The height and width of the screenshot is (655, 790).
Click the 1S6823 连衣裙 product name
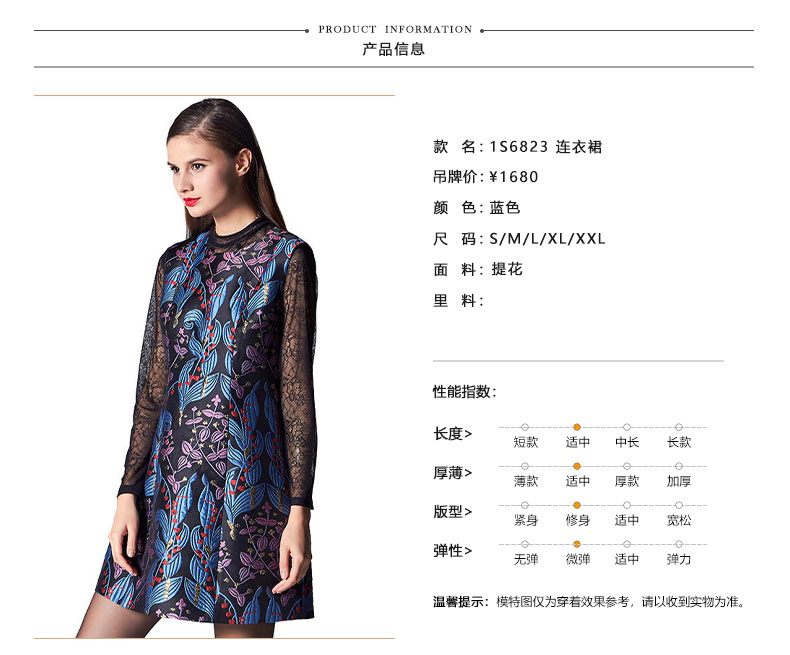[x=546, y=147]
